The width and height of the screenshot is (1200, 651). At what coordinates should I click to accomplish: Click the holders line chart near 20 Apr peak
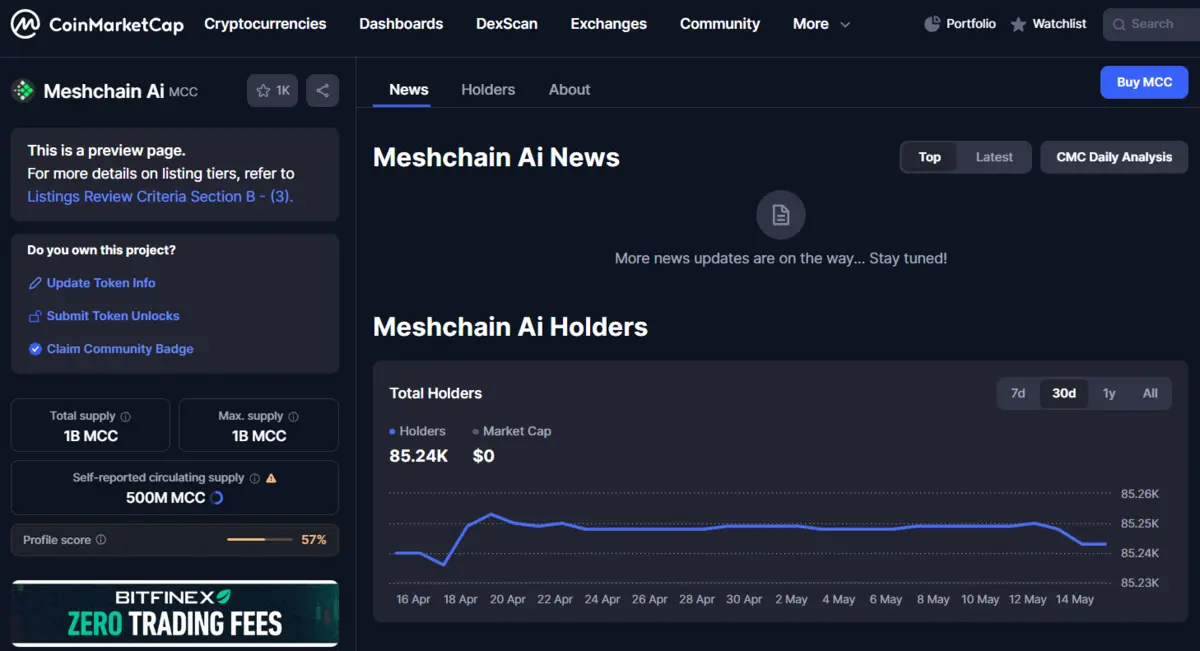491,515
